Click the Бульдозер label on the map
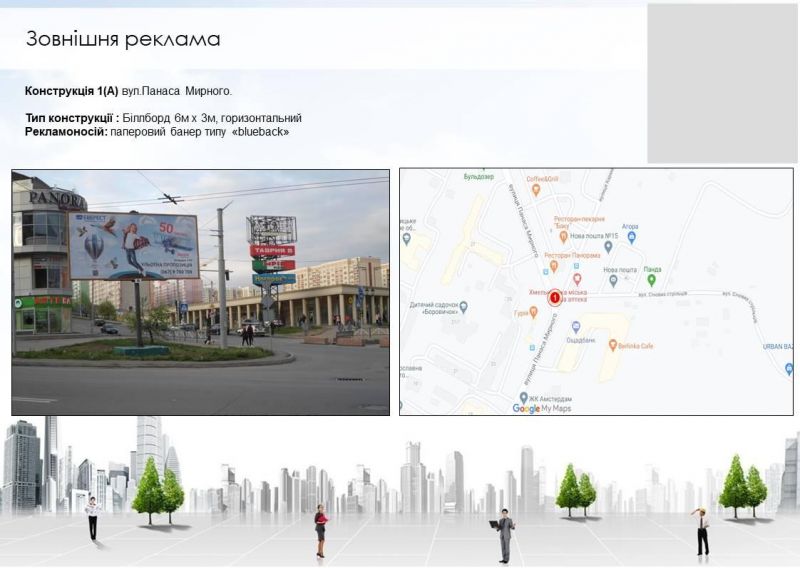800x568 pixels. pyautogui.click(x=479, y=177)
